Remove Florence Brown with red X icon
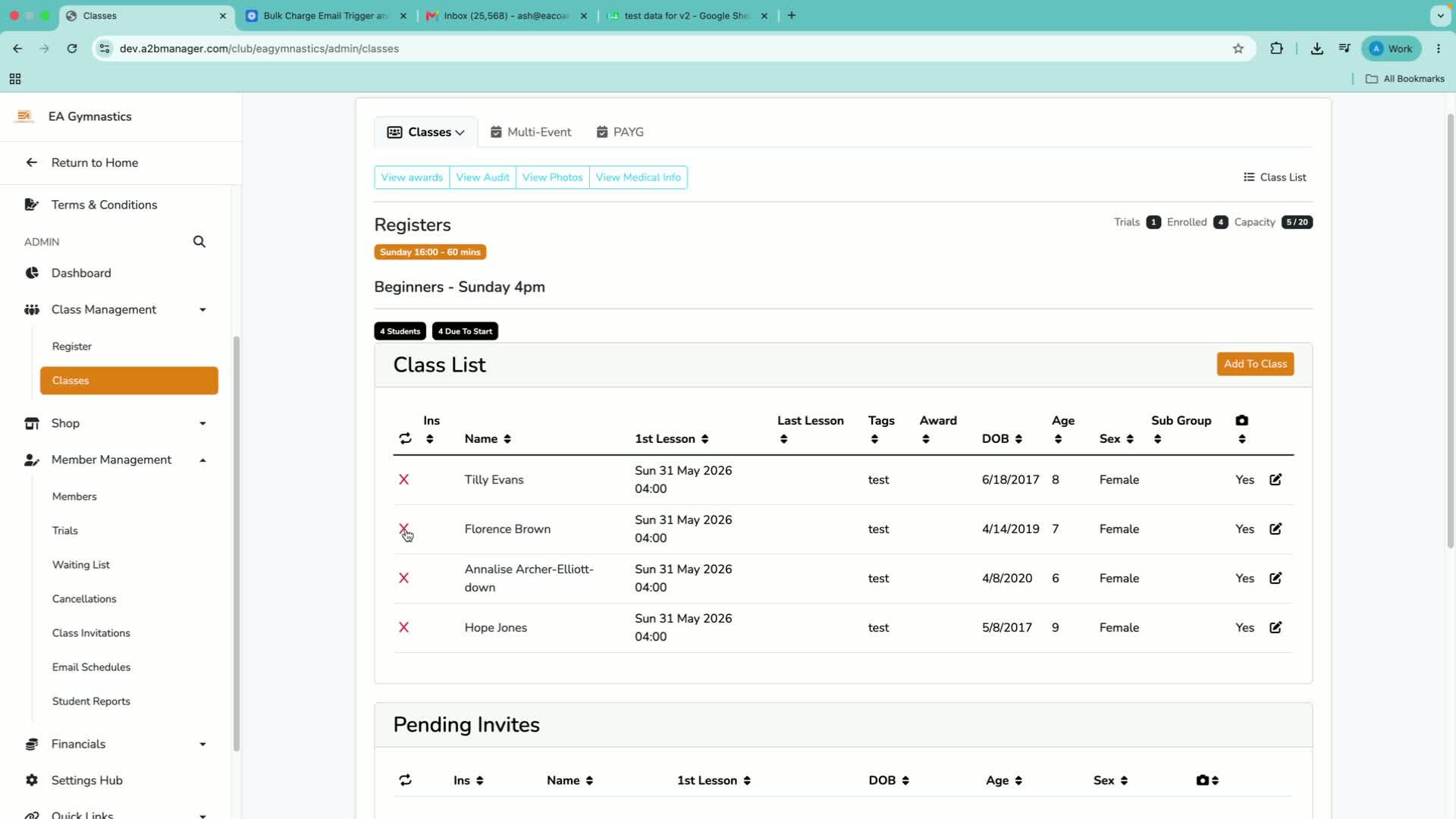 click(x=403, y=529)
